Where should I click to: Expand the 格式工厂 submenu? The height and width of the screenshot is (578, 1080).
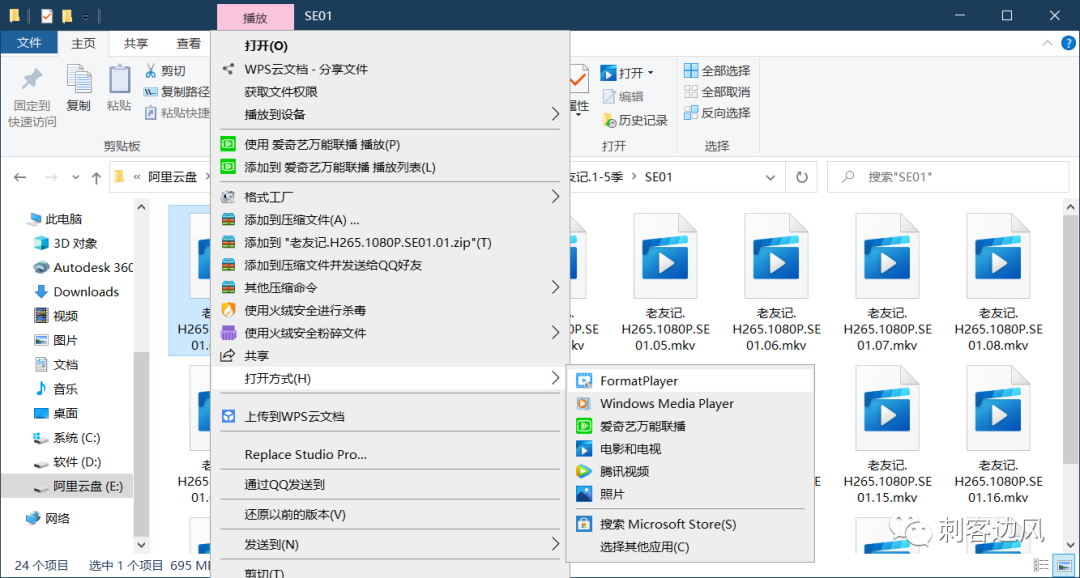click(x=390, y=197)
